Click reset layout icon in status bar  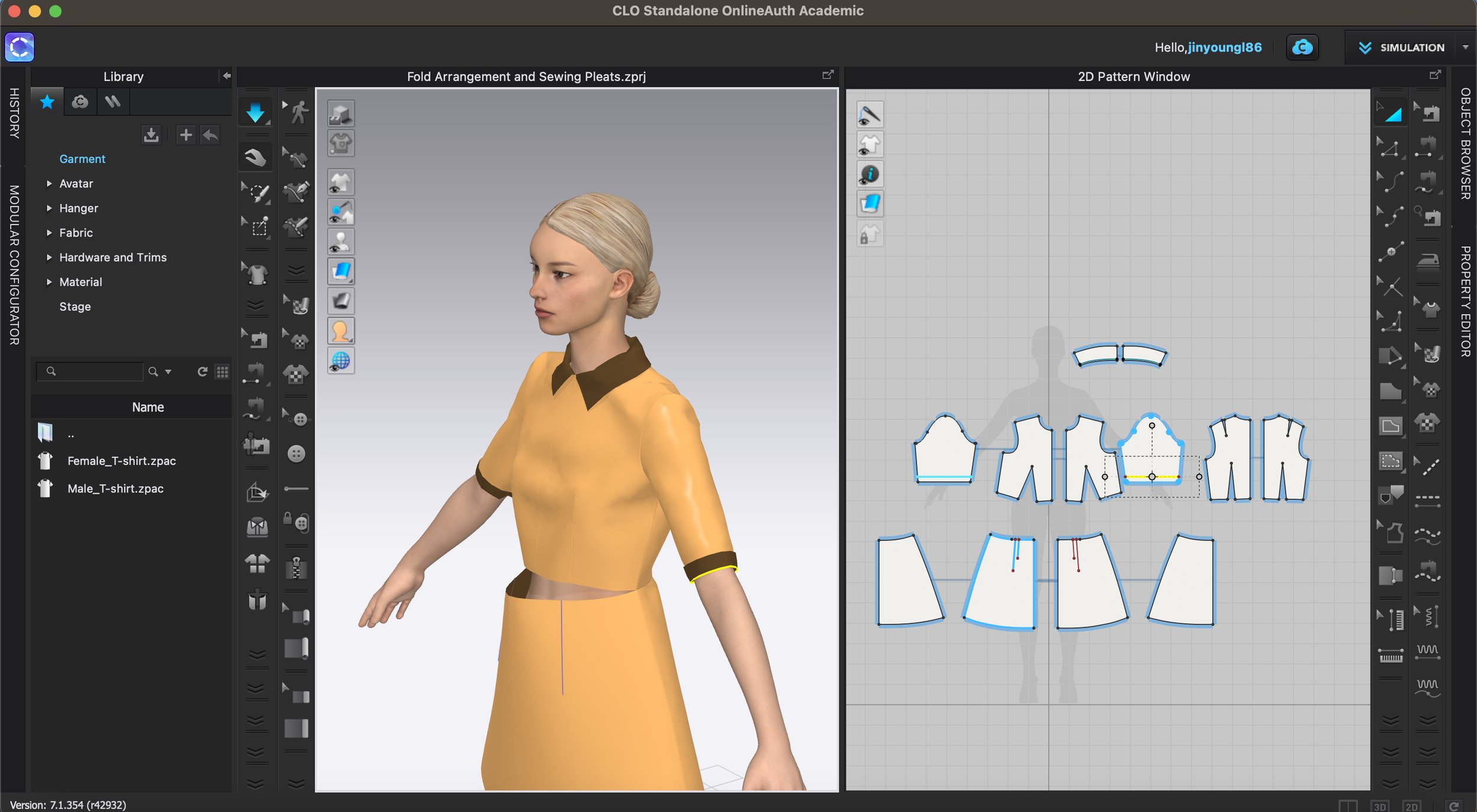[1454, 806]
